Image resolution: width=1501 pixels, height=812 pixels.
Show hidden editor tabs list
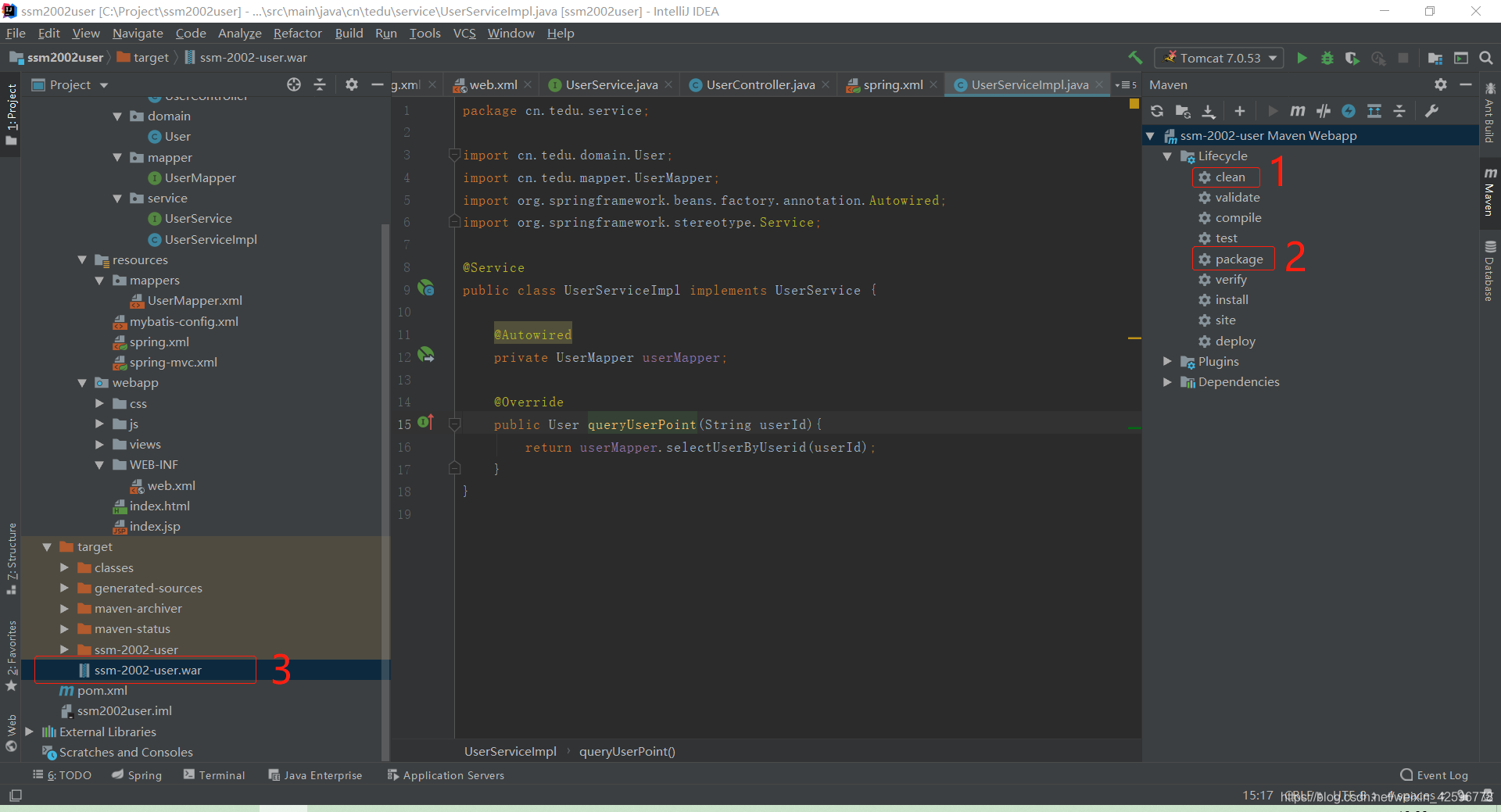click(1126, 84)
